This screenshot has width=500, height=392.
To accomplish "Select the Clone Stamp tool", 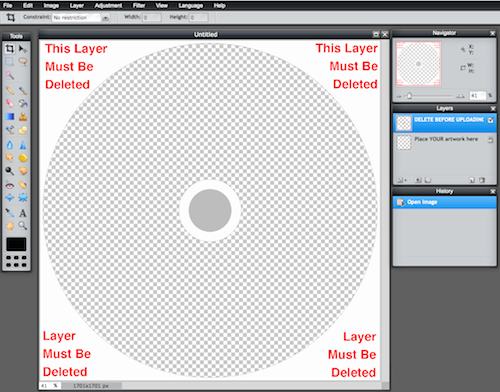I will (23, 116).
